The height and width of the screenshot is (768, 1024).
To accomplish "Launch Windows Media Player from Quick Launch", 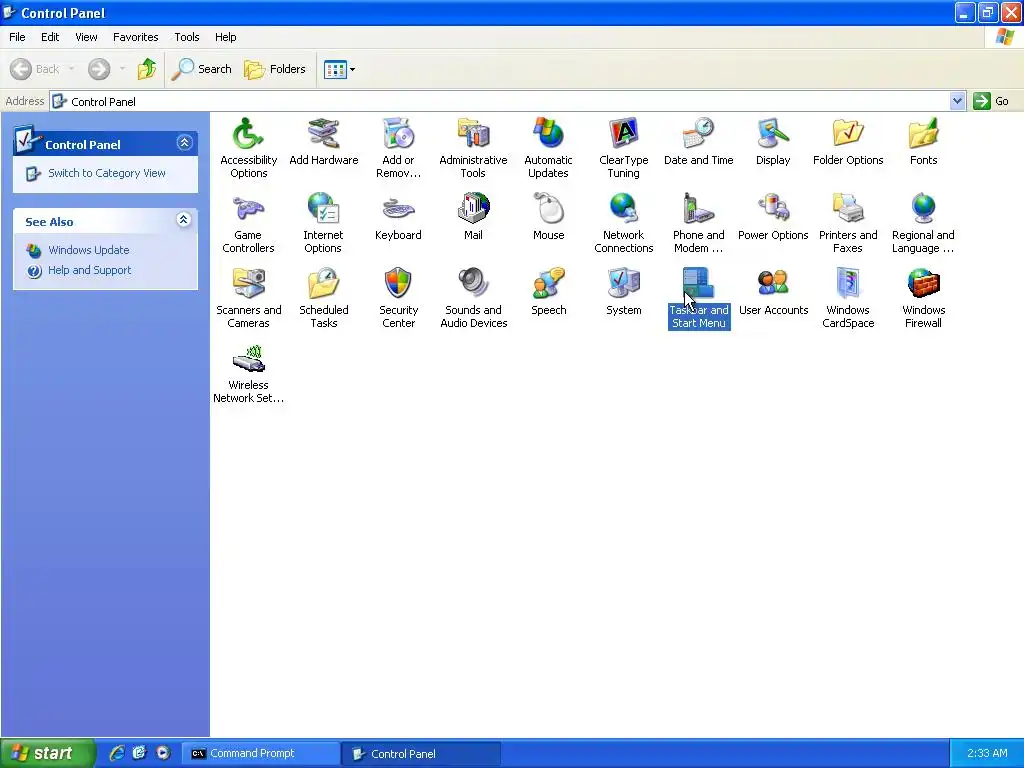I will (x=163, y=753).
